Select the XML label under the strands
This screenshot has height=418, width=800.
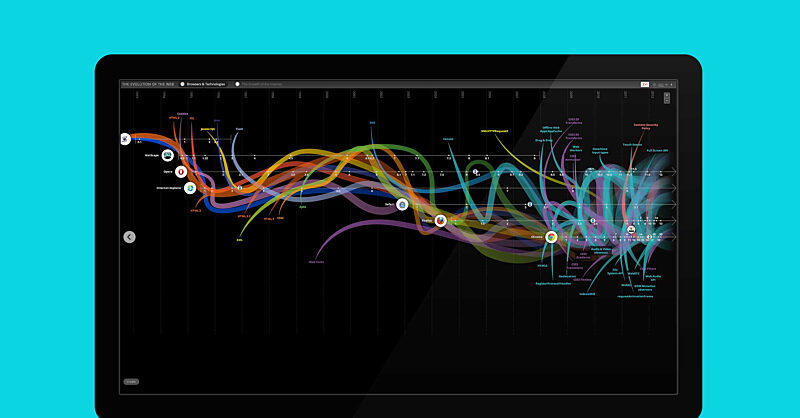(239, 239)
